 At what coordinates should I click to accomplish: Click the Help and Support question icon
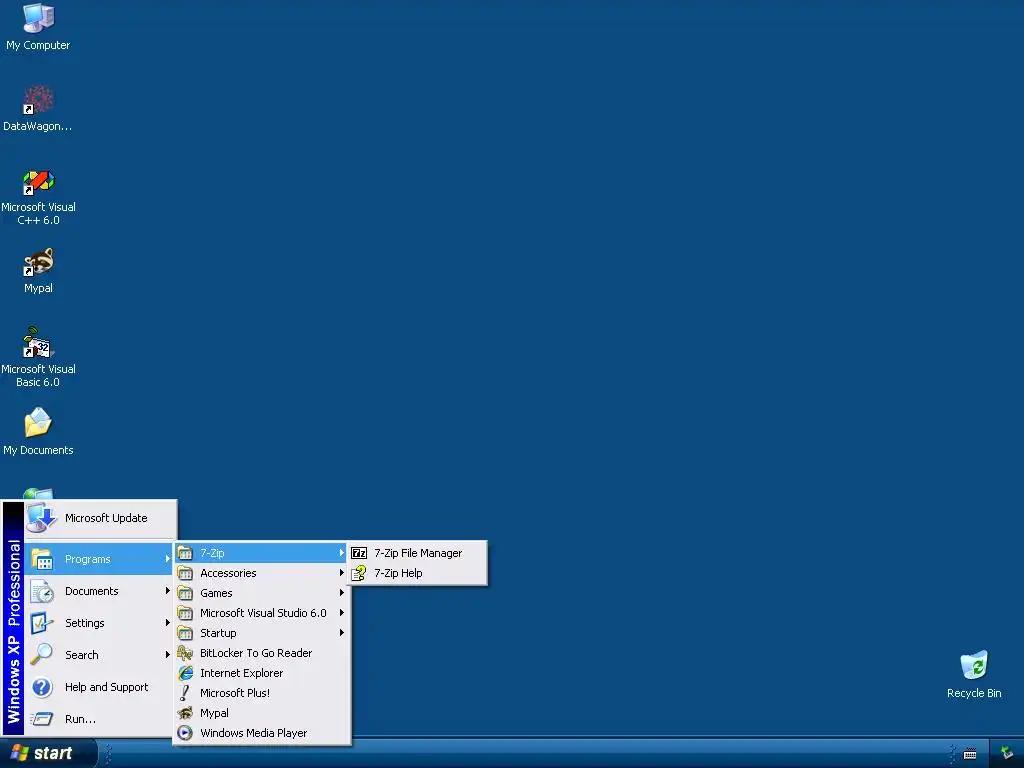42,687
